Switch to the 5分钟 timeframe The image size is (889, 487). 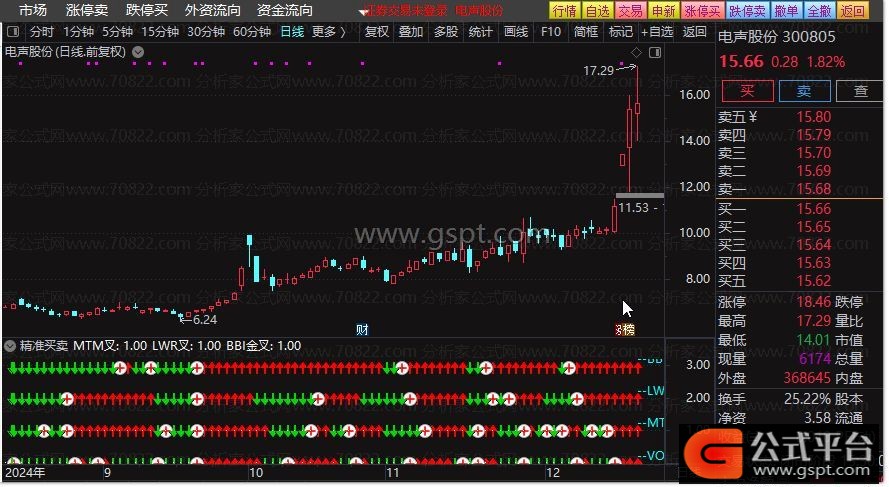pyautogui.click(x=117, y=32)
